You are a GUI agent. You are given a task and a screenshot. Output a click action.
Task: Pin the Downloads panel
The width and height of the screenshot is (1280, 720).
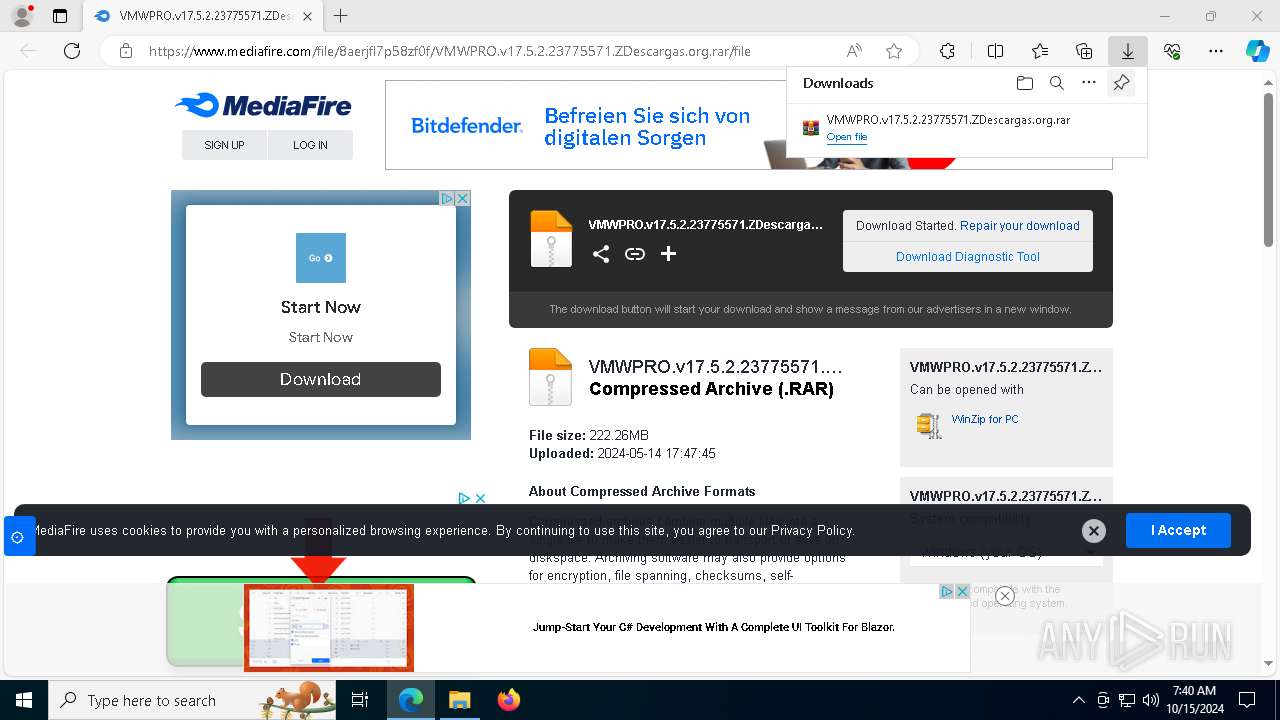click(x=1121, y=83)
